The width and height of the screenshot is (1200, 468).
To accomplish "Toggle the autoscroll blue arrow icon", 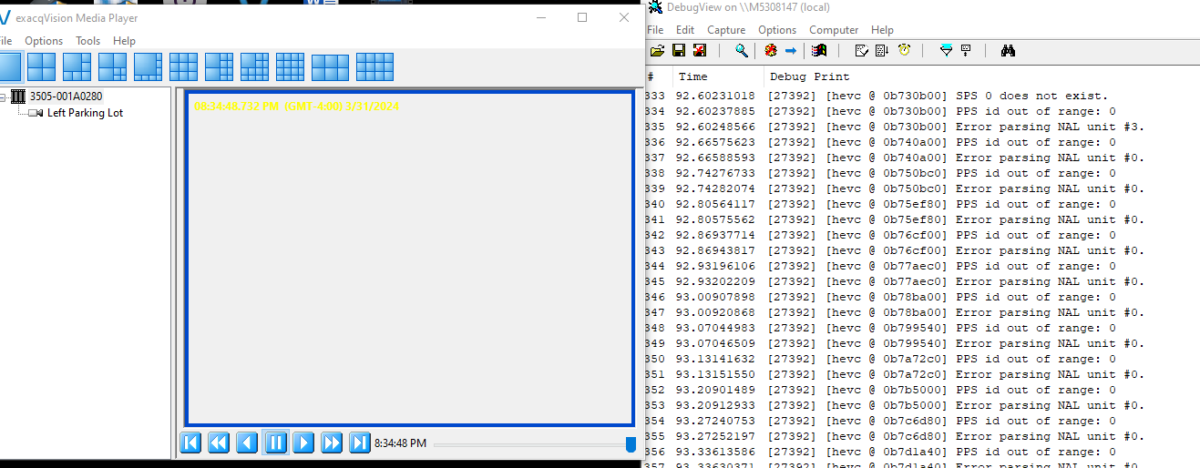I will coord(790,51).
